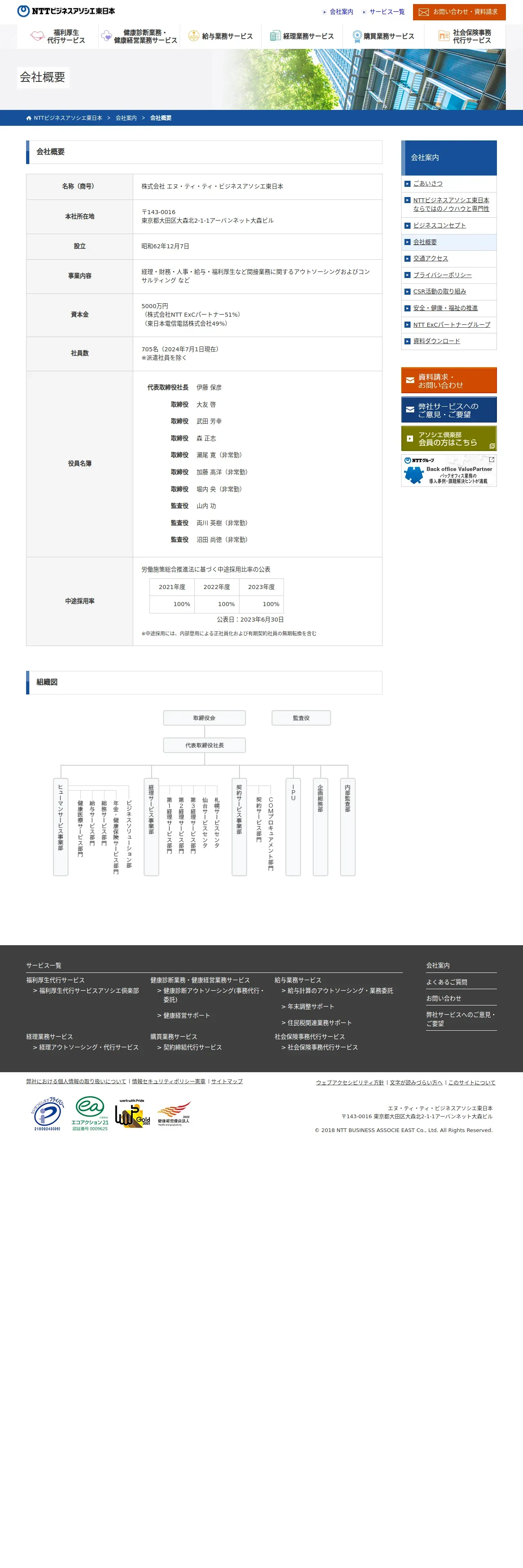Open the 給与業務サービス nav menu

point(220,37)
